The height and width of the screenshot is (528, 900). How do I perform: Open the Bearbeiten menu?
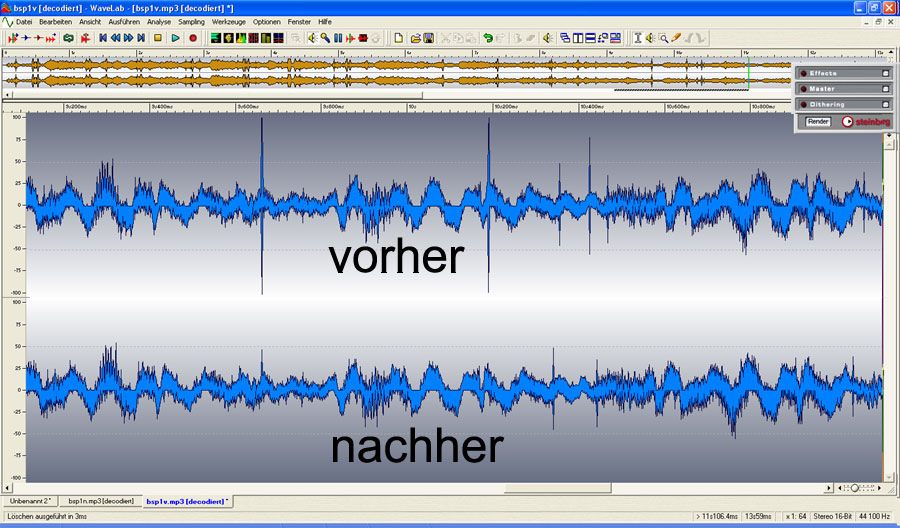tap(56, 22)
